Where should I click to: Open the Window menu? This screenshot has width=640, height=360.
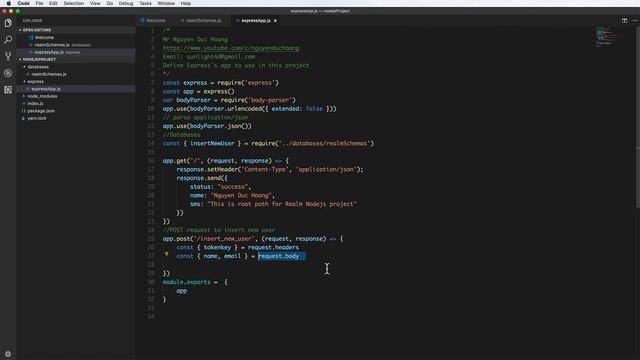(x=166, y=3)
